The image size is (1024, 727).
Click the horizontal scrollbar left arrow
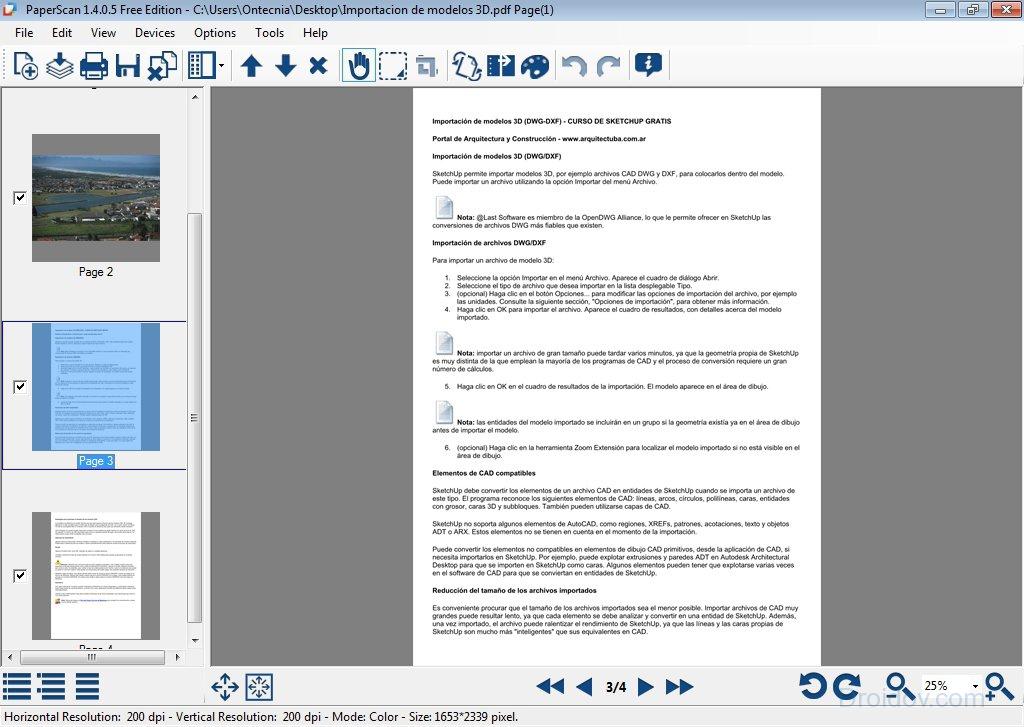pos(9,657)
